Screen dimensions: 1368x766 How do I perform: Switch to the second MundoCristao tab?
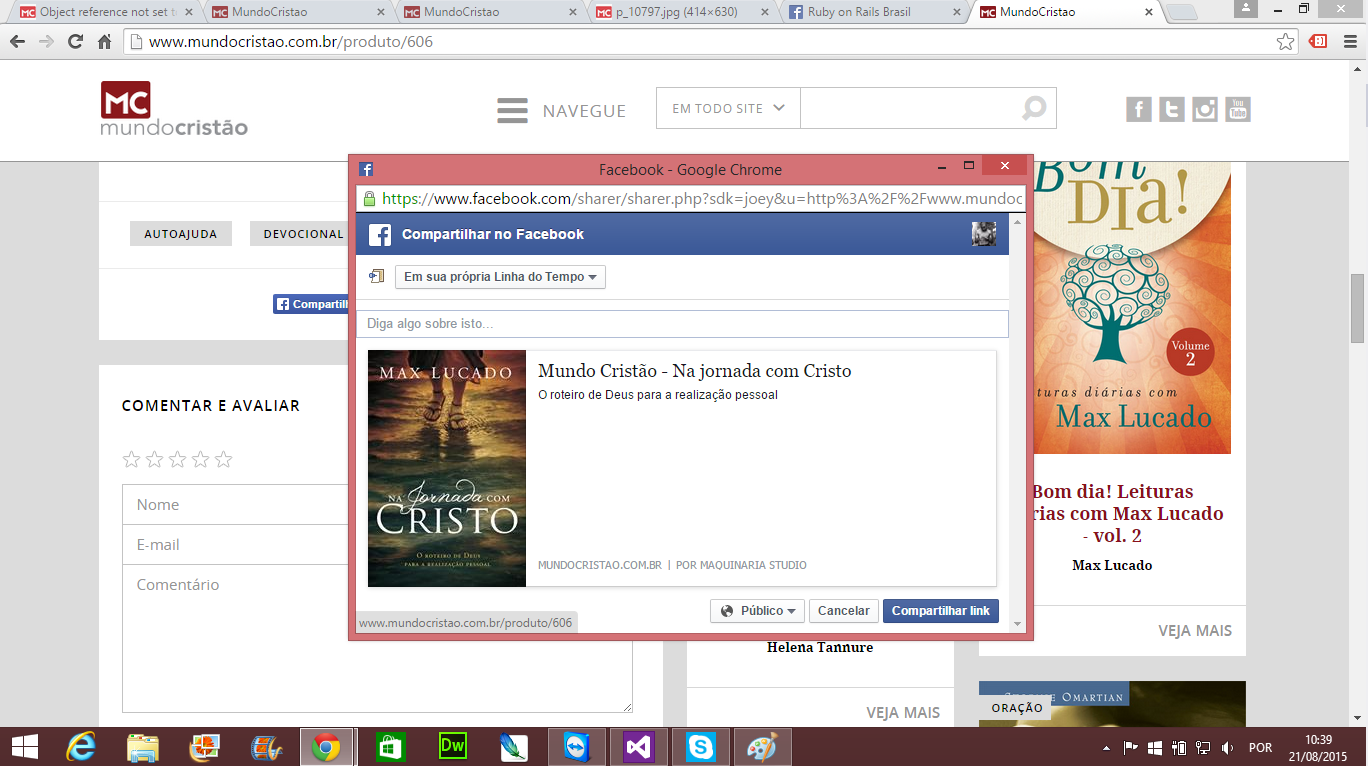pos(298,12)
